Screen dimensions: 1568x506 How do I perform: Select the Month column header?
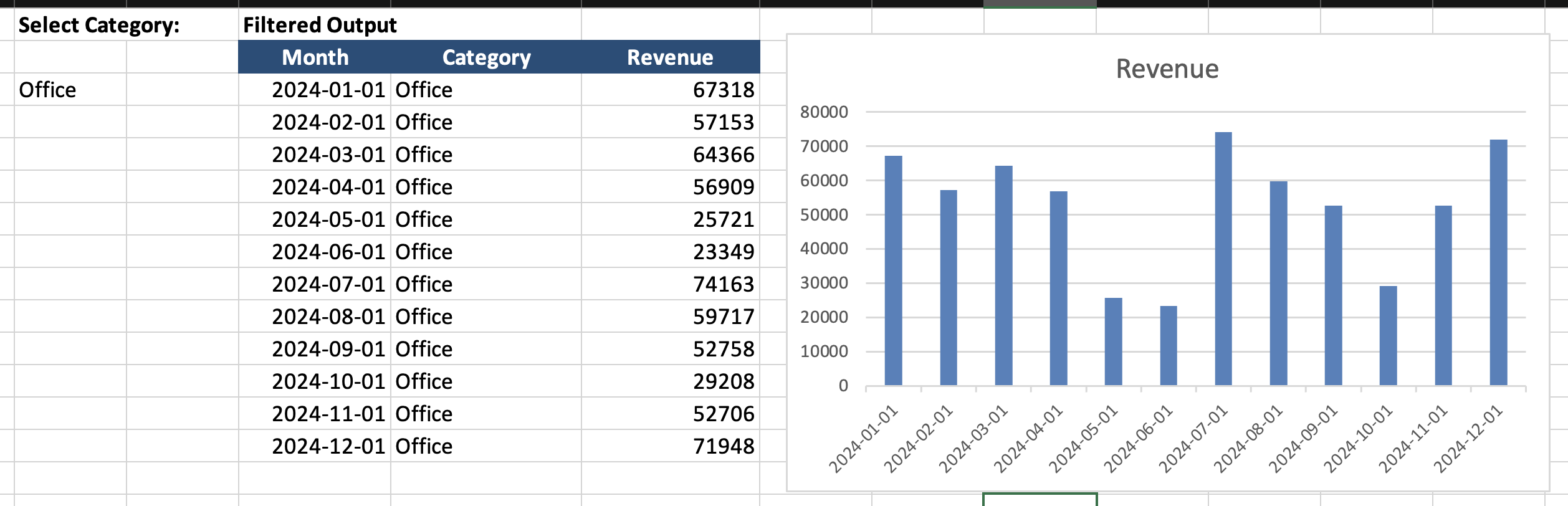(315, 57)
